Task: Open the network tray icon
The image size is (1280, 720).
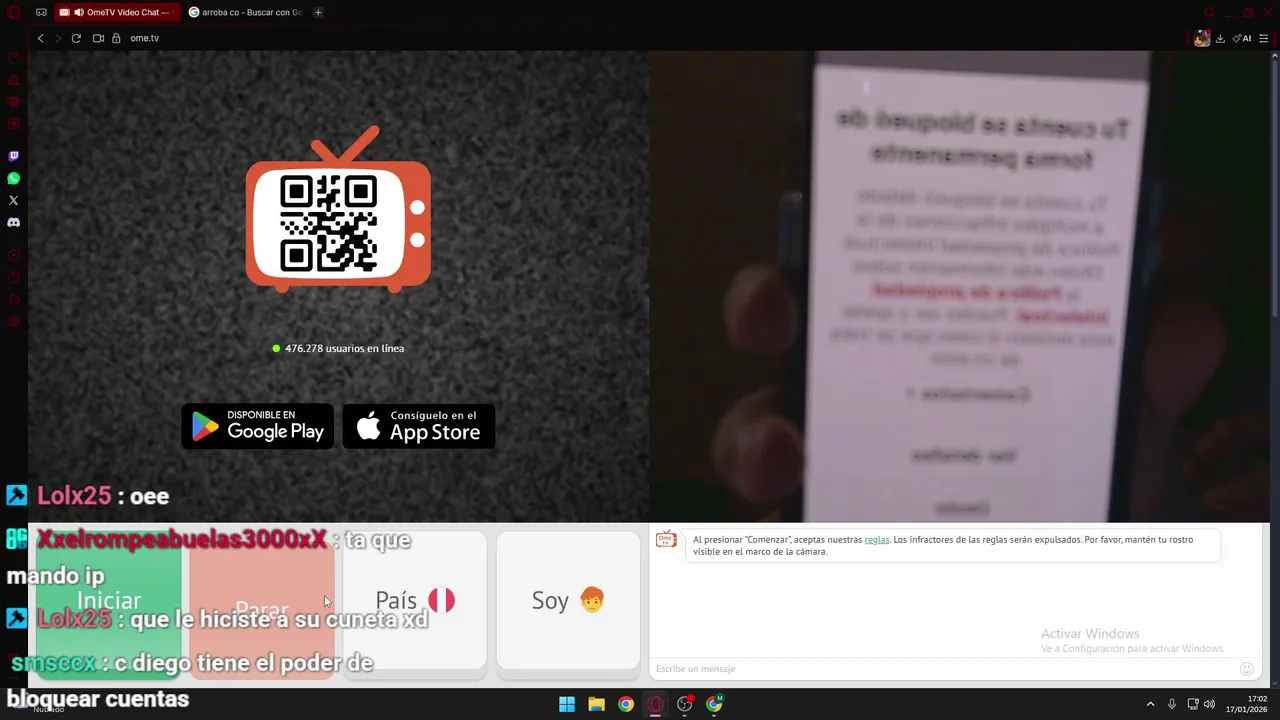Action: (x=1192, y=704)
